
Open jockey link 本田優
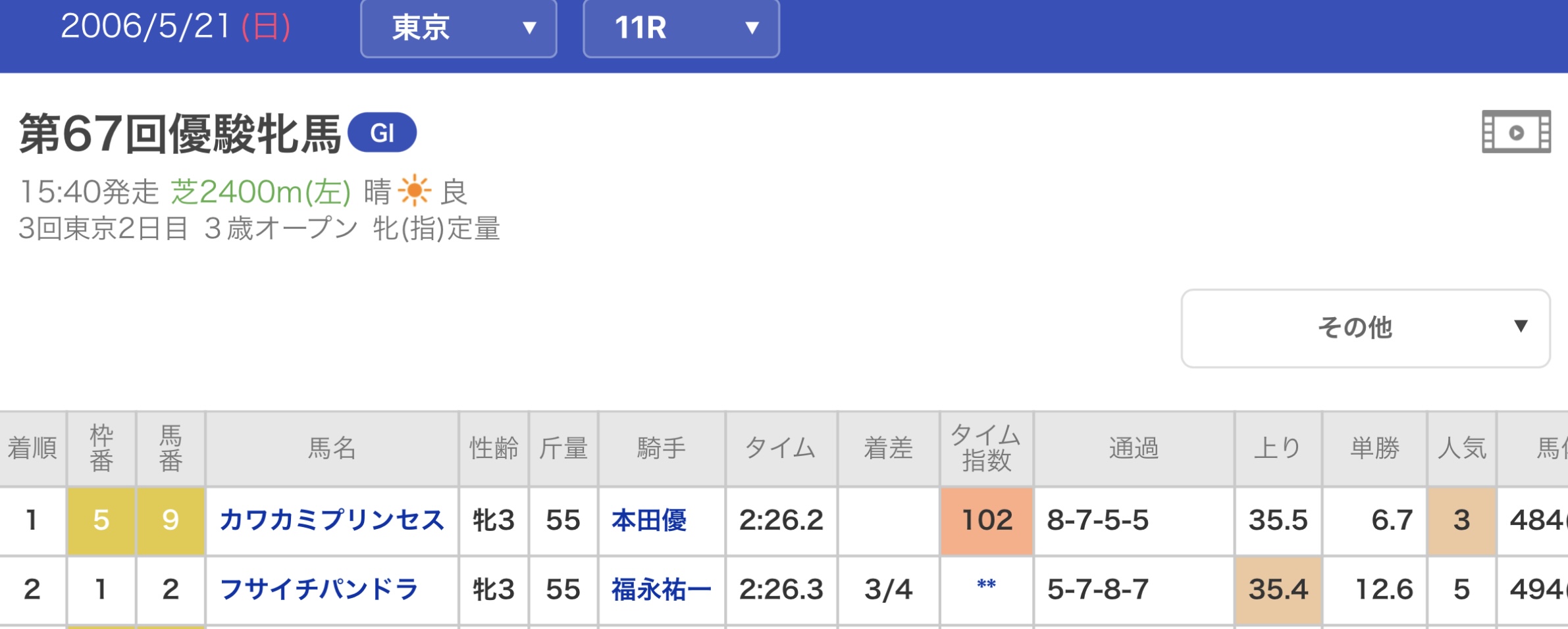point(649,520)
